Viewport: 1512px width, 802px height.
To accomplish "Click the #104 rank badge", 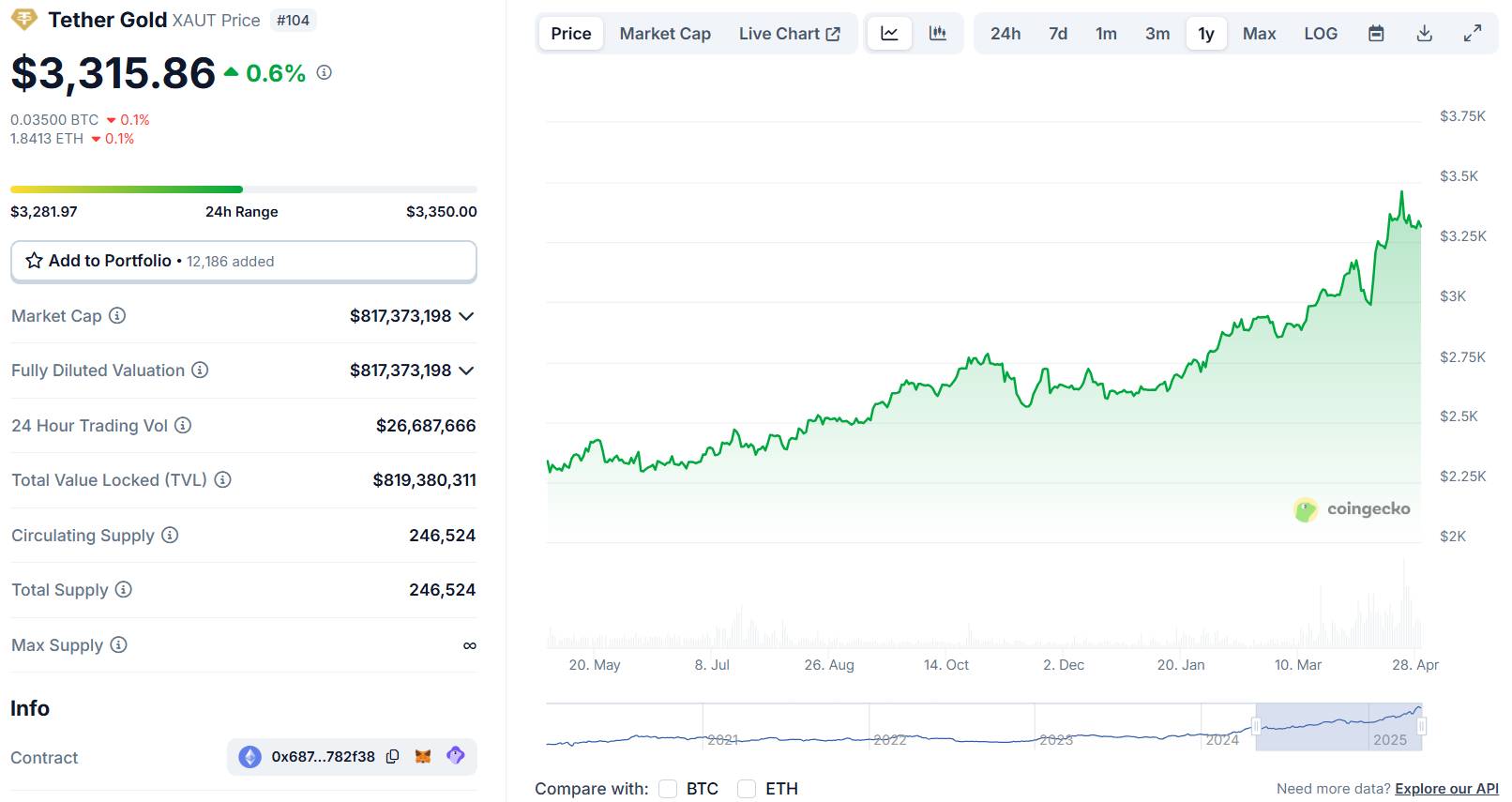I will click(293, 20).
